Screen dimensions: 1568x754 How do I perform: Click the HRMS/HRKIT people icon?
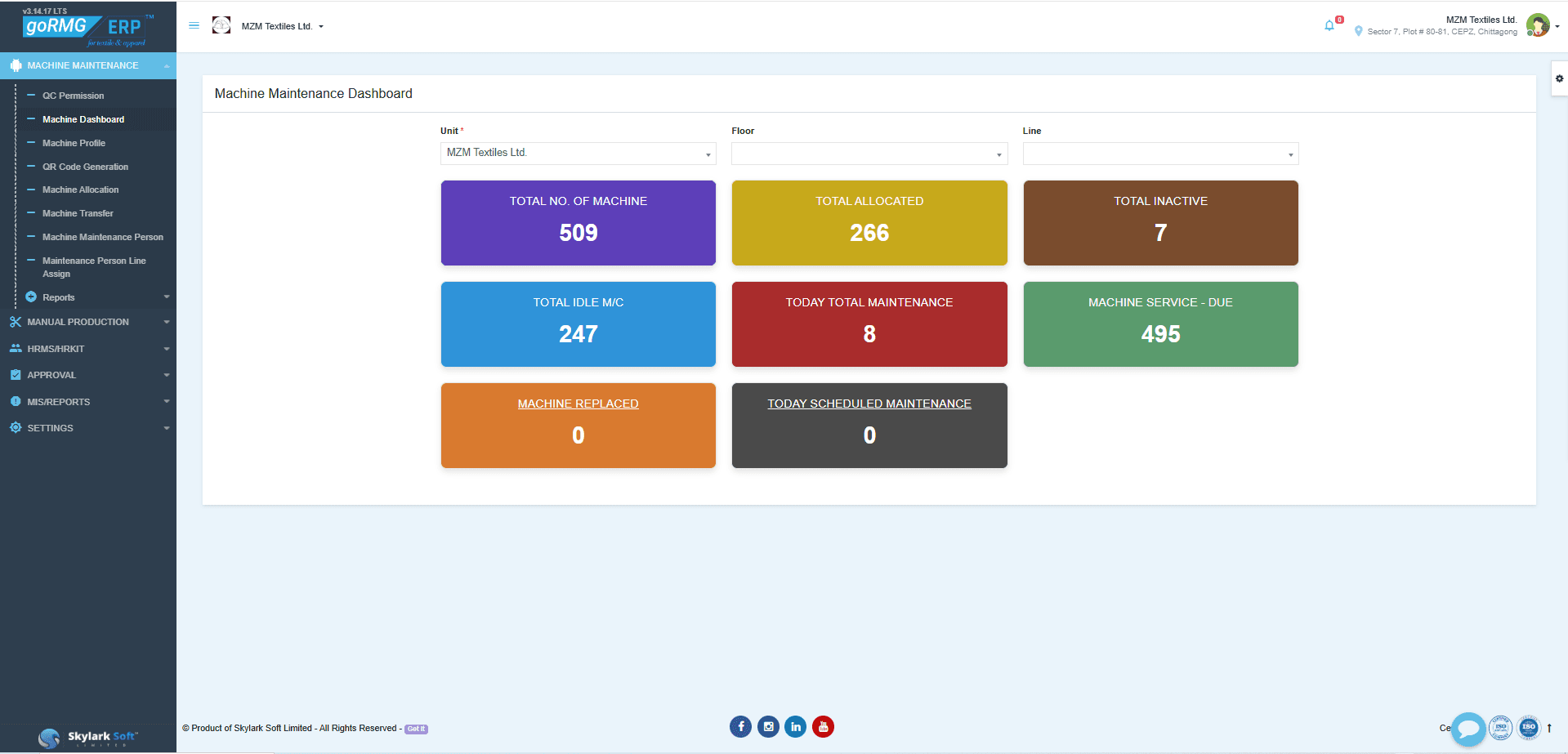(x=16, y=348)
